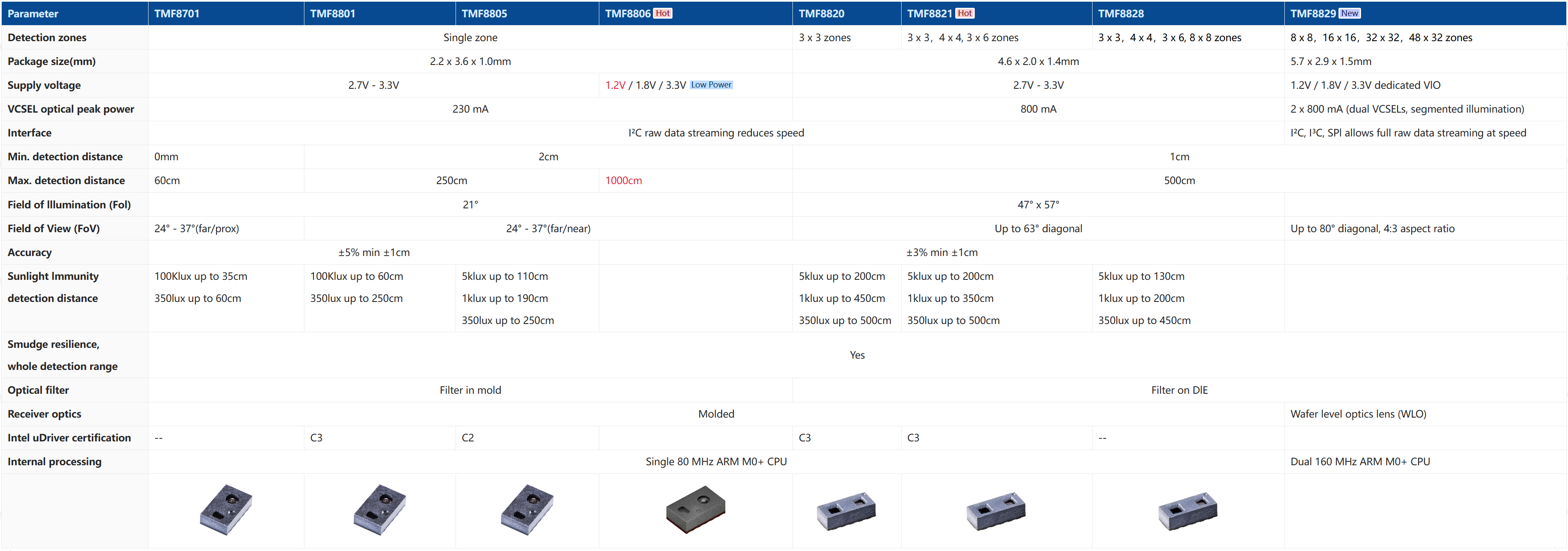Click '100Klux up to 35cm' sunlight cell
This screenshot has width=1568, height=551.
201,276
